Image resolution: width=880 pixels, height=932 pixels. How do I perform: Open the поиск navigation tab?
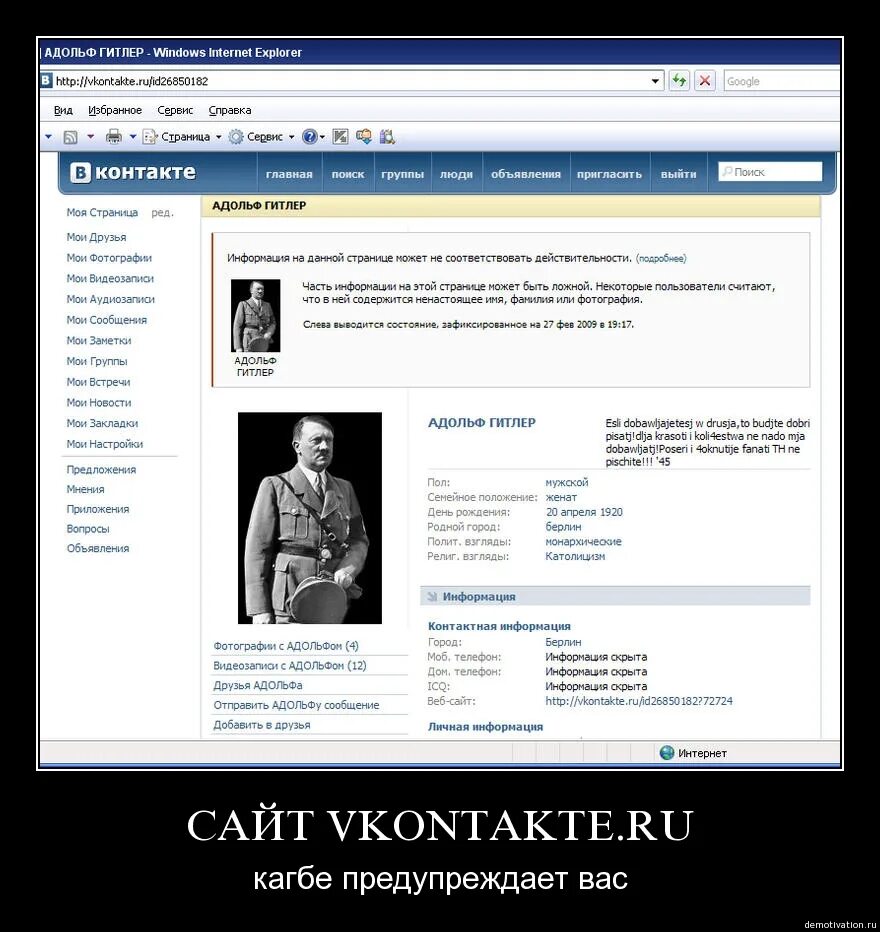348,174
